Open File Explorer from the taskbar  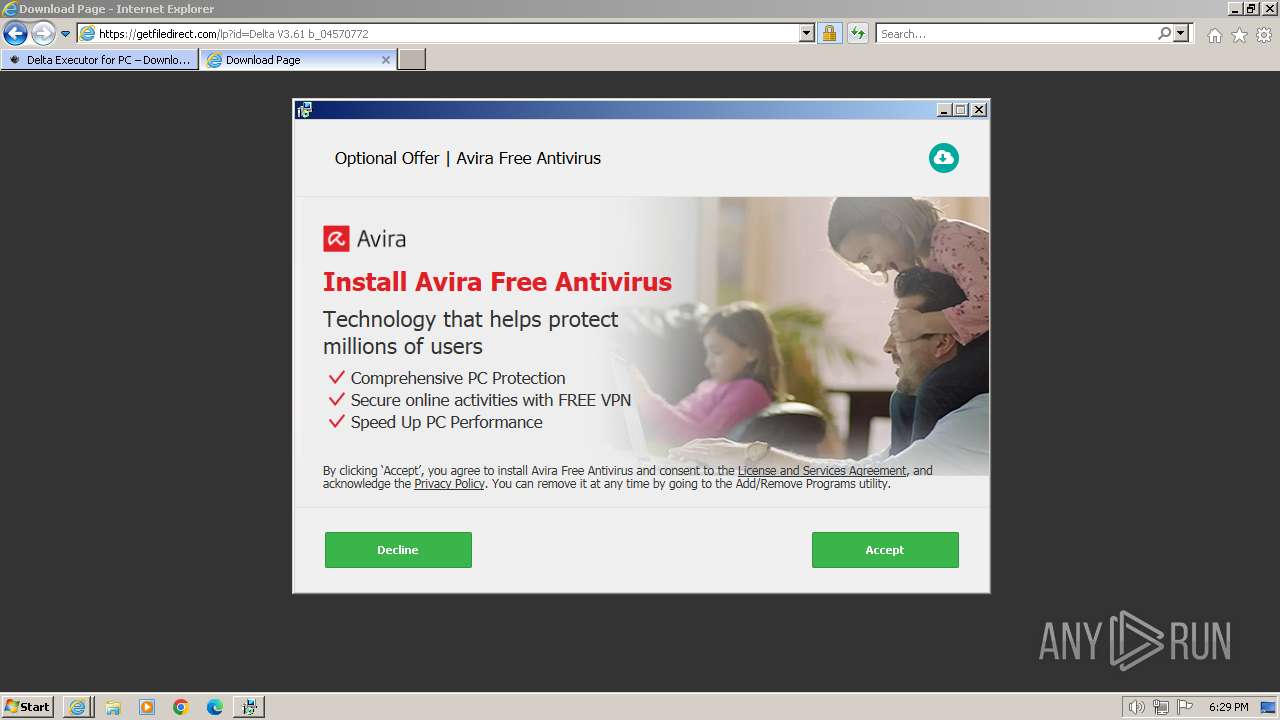tap(113, 707)
